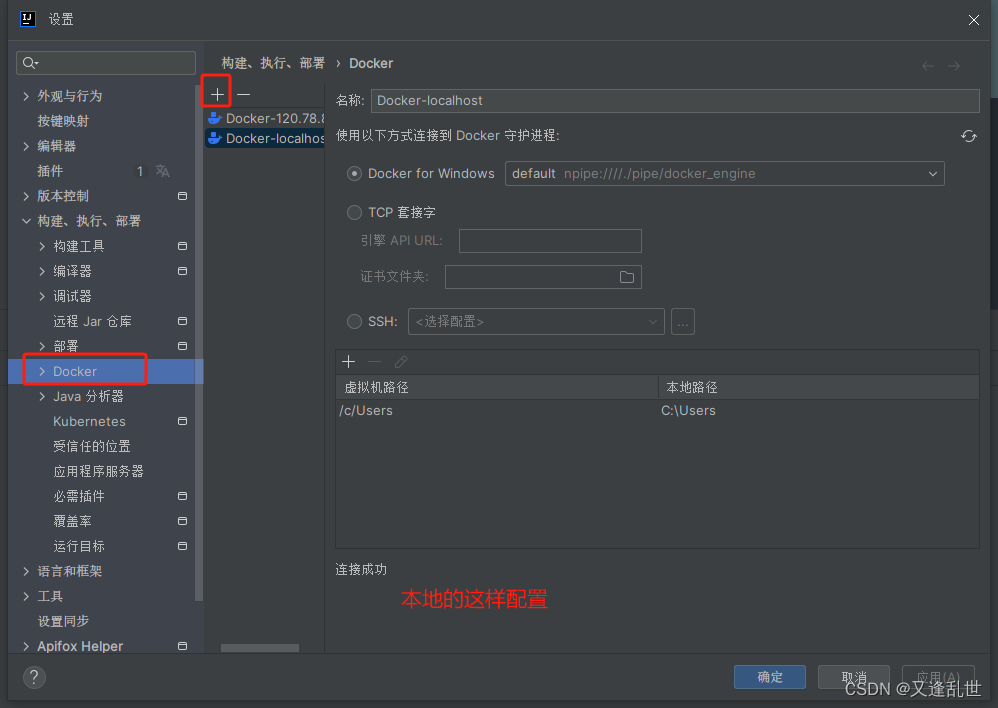Click the project-level icon beside 必需插件

click(x=182, y=496)
